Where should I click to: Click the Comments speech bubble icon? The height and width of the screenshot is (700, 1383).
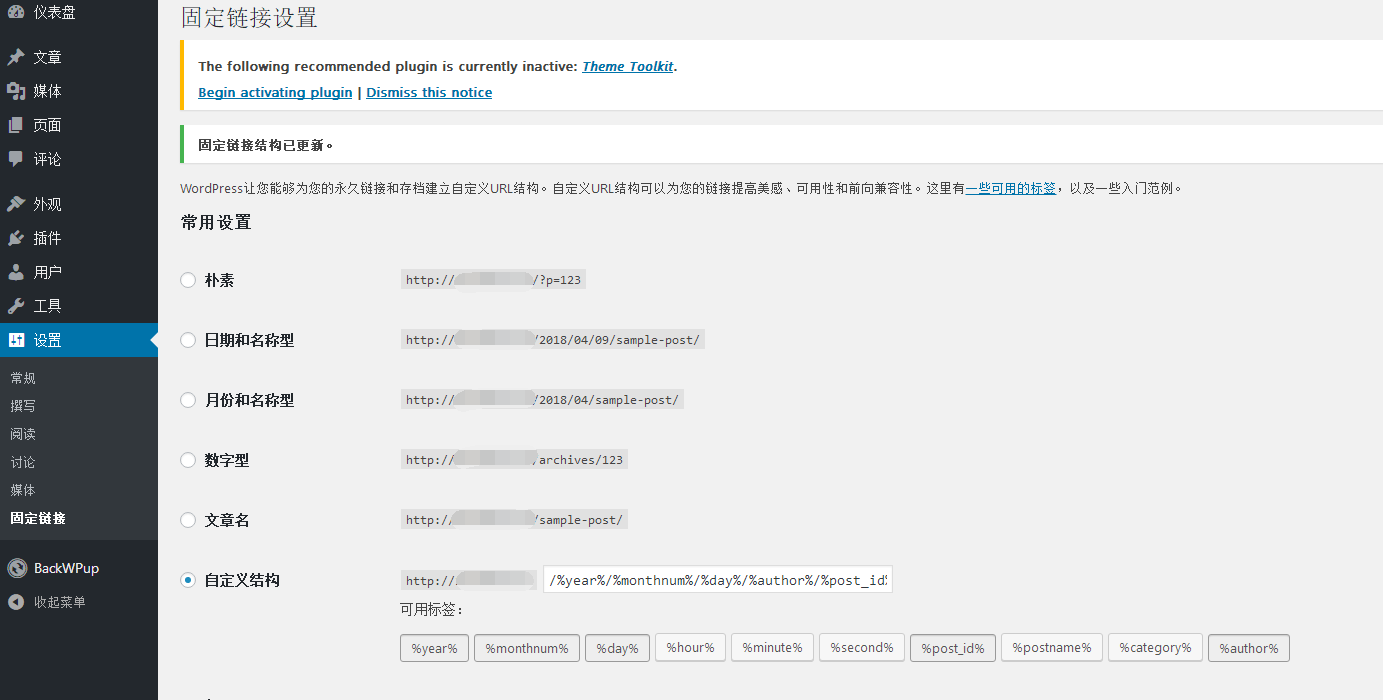[16, 159]
